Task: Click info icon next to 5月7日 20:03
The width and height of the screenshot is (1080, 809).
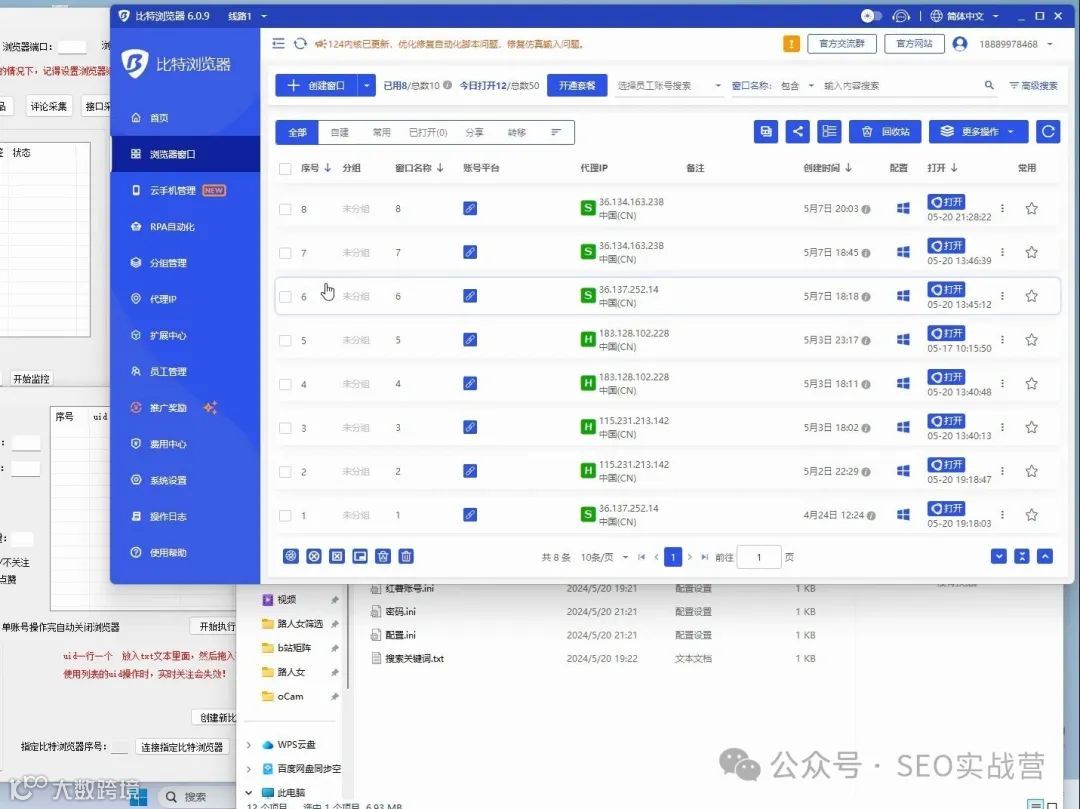Action: pos(866,209)
